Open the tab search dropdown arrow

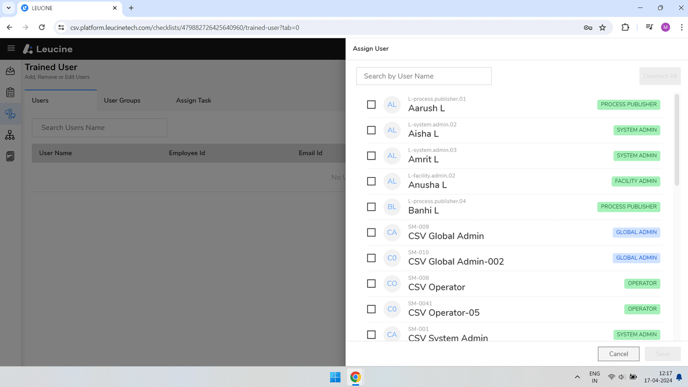pos(8,8)
